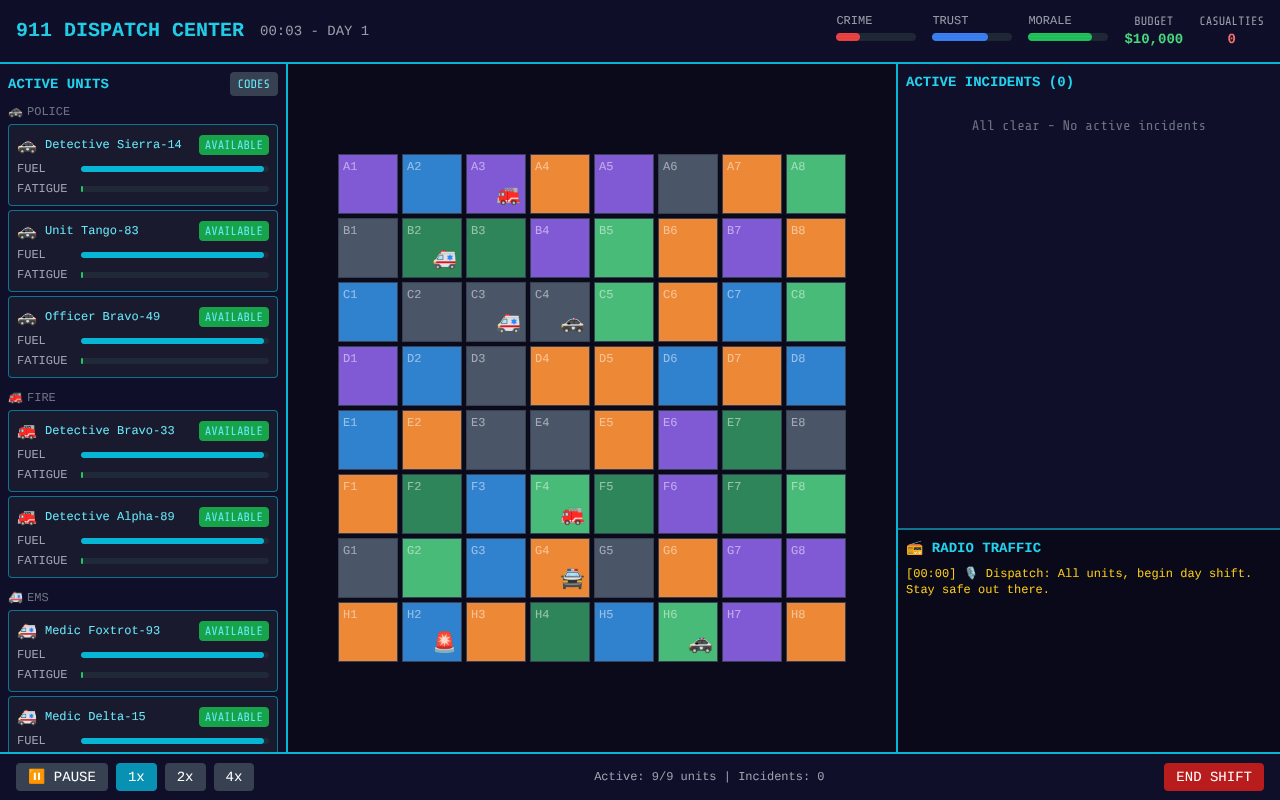The height and width of the screenshot is (800, 1280).
Task: Select the ambulance icon in cell B2
Action: click(x=444, y=259)
